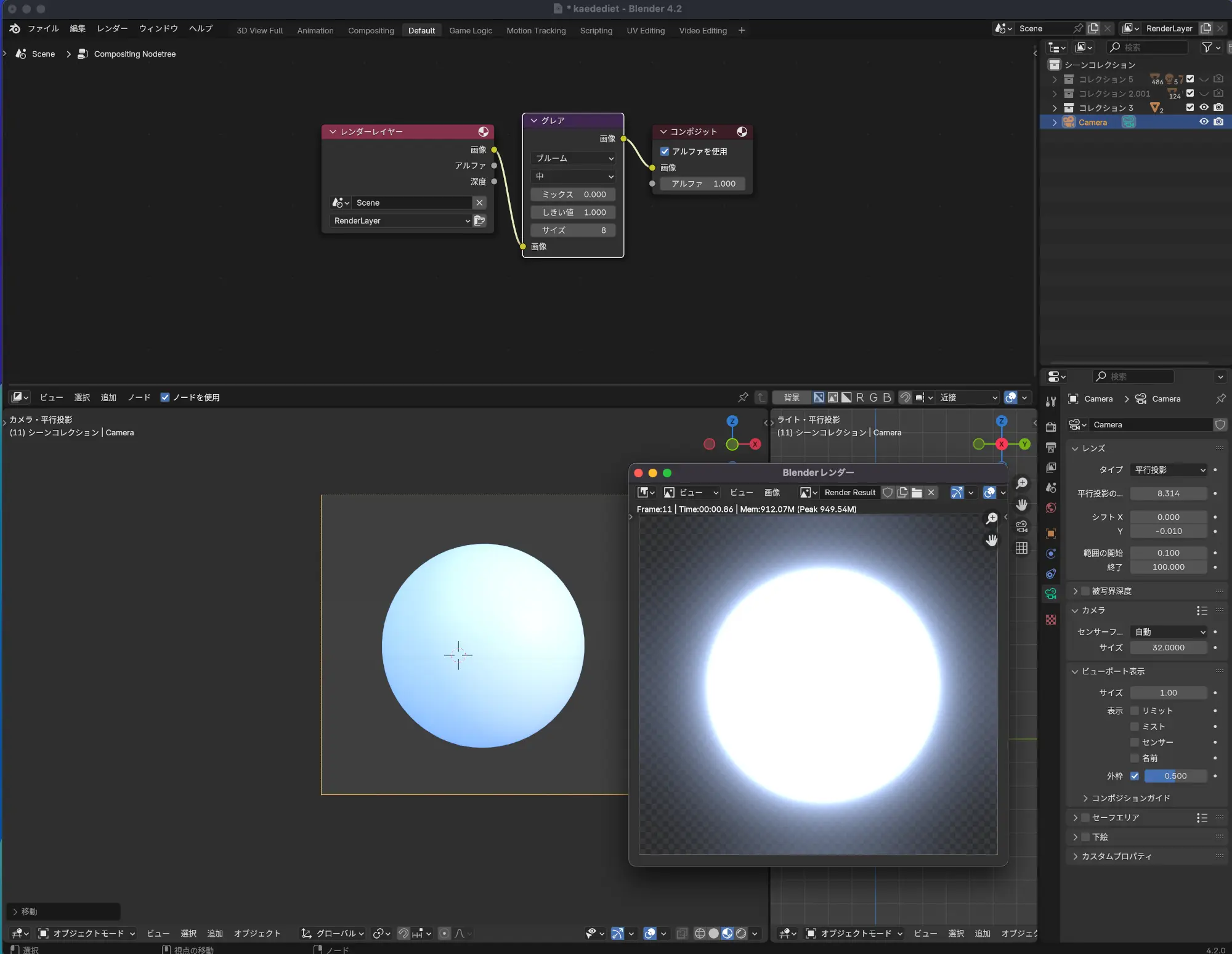Unlink Render Result image with X button
Viewport: 1232px width, 954px height.
point(931,492)
